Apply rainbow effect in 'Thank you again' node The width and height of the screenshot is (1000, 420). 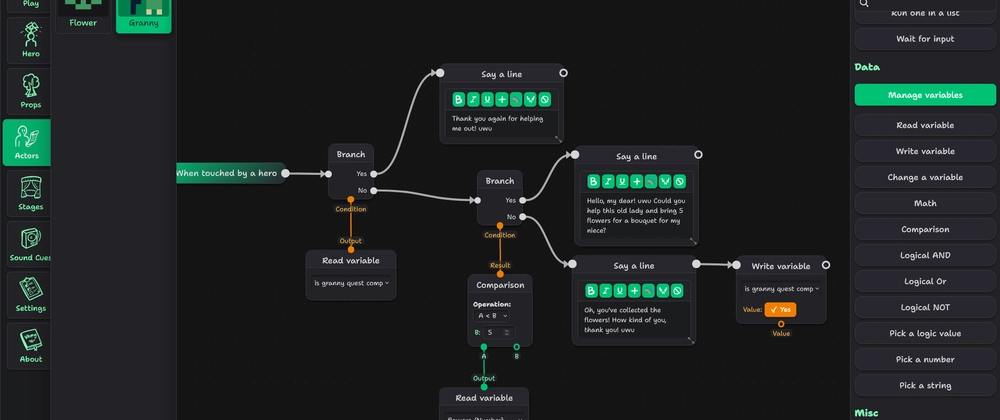[x=516, y=99]
